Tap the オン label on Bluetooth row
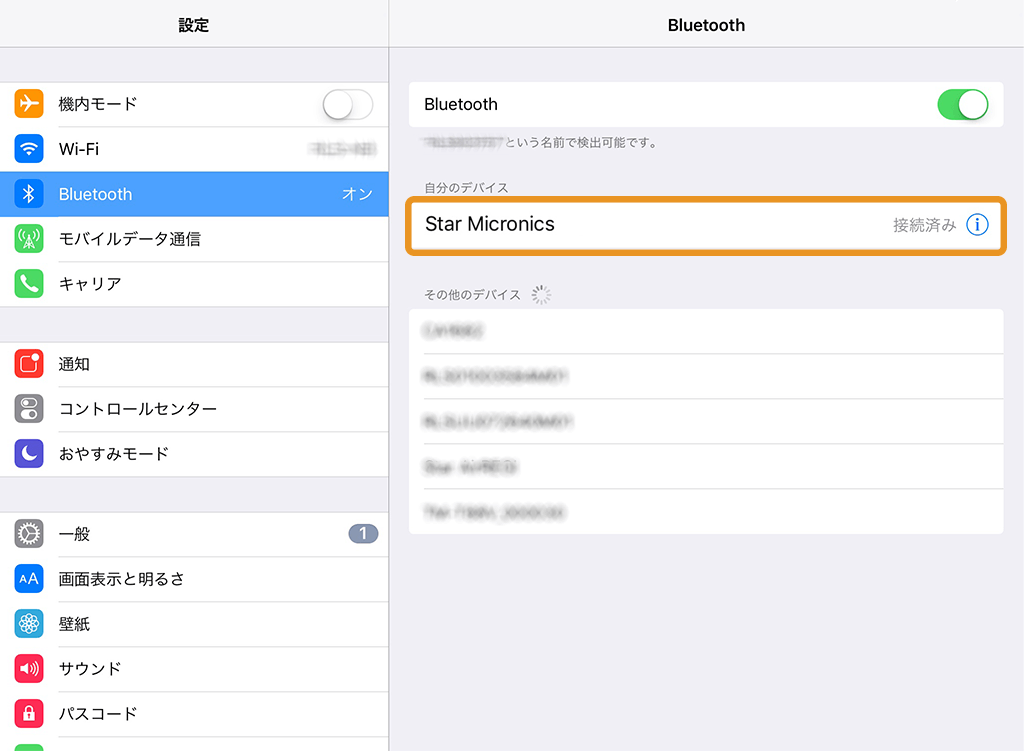 357,194
